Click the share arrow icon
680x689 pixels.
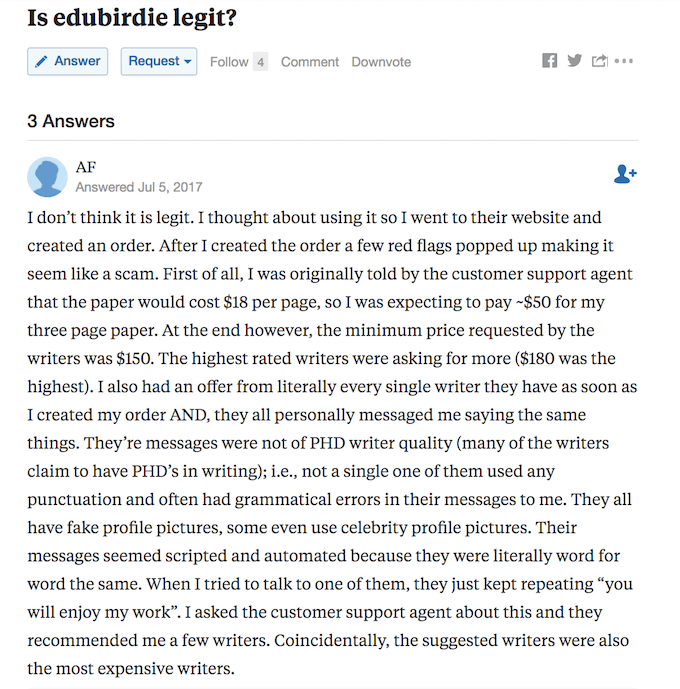599,61
